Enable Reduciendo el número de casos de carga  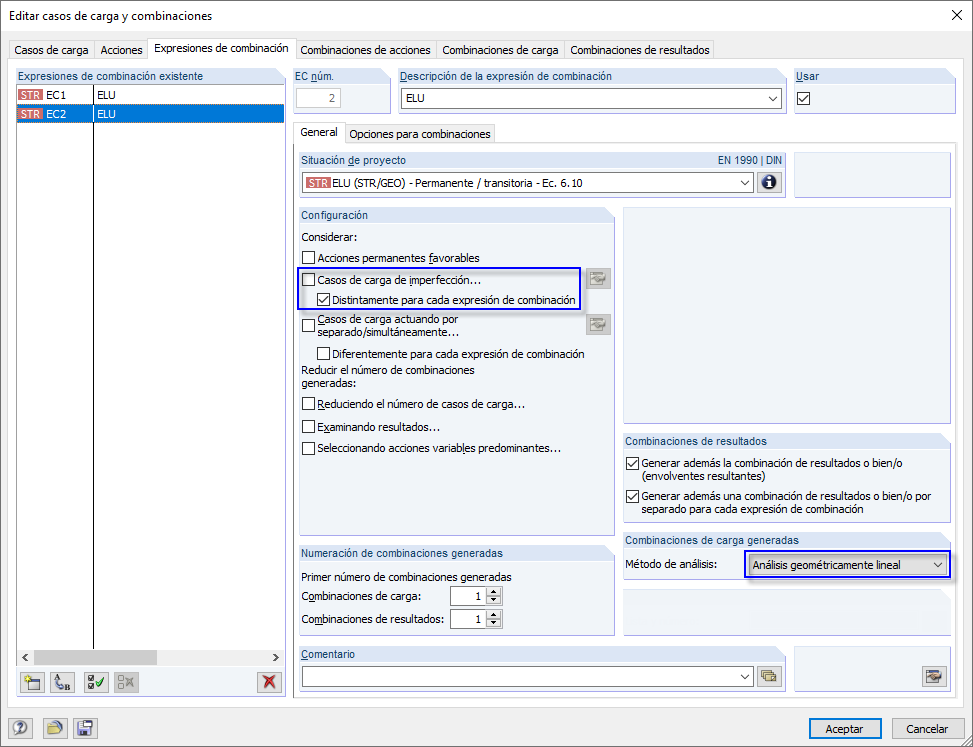pyautogui.click(x=308, y=404)
